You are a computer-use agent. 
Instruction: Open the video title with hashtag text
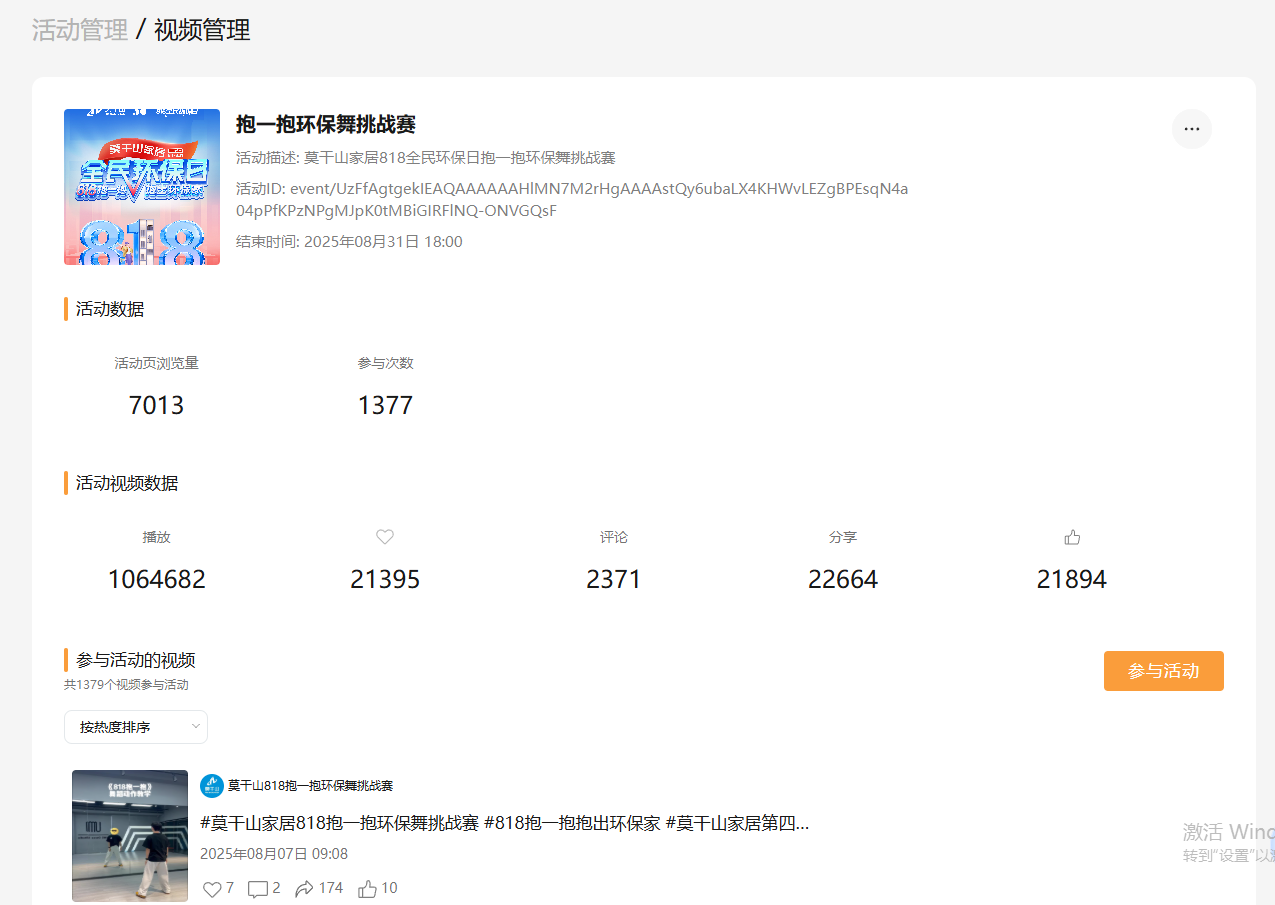(x=504, y=823)
